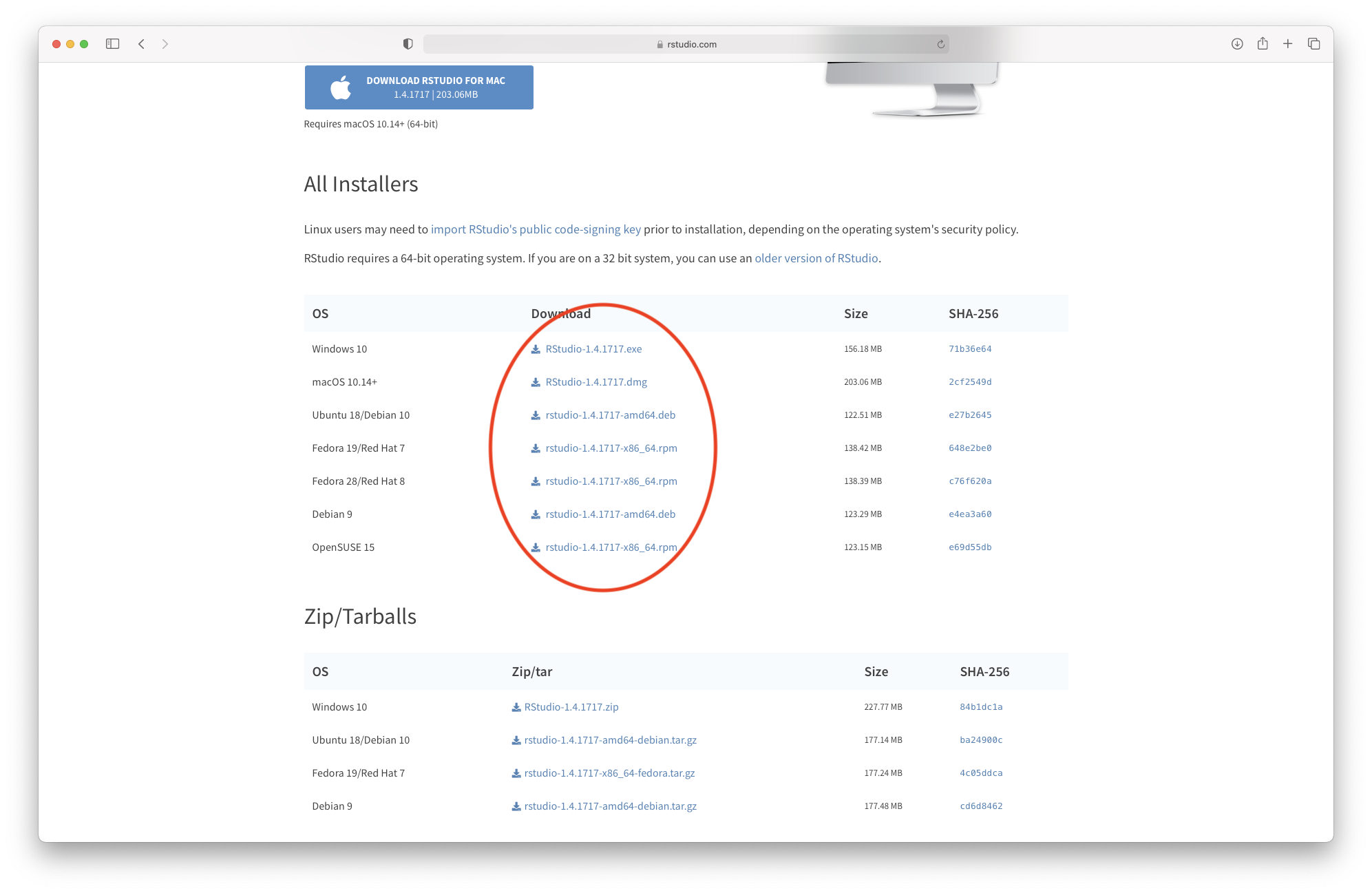Open SHA-256 hash cd6d8462
The width and height of the screenshot is (1372, 893).
coord(981,806)
